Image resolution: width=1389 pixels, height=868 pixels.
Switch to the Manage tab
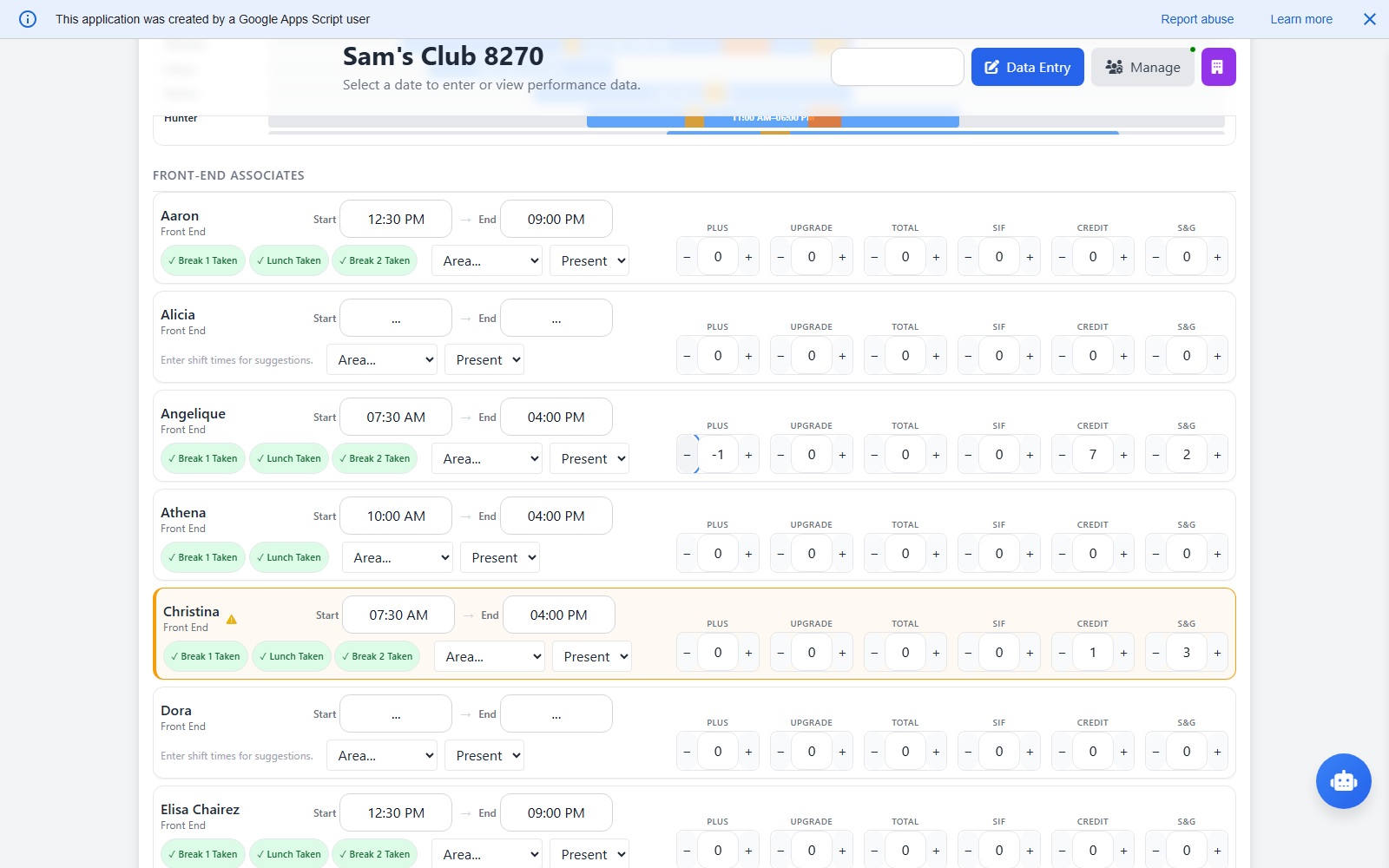click(1142, 67)
